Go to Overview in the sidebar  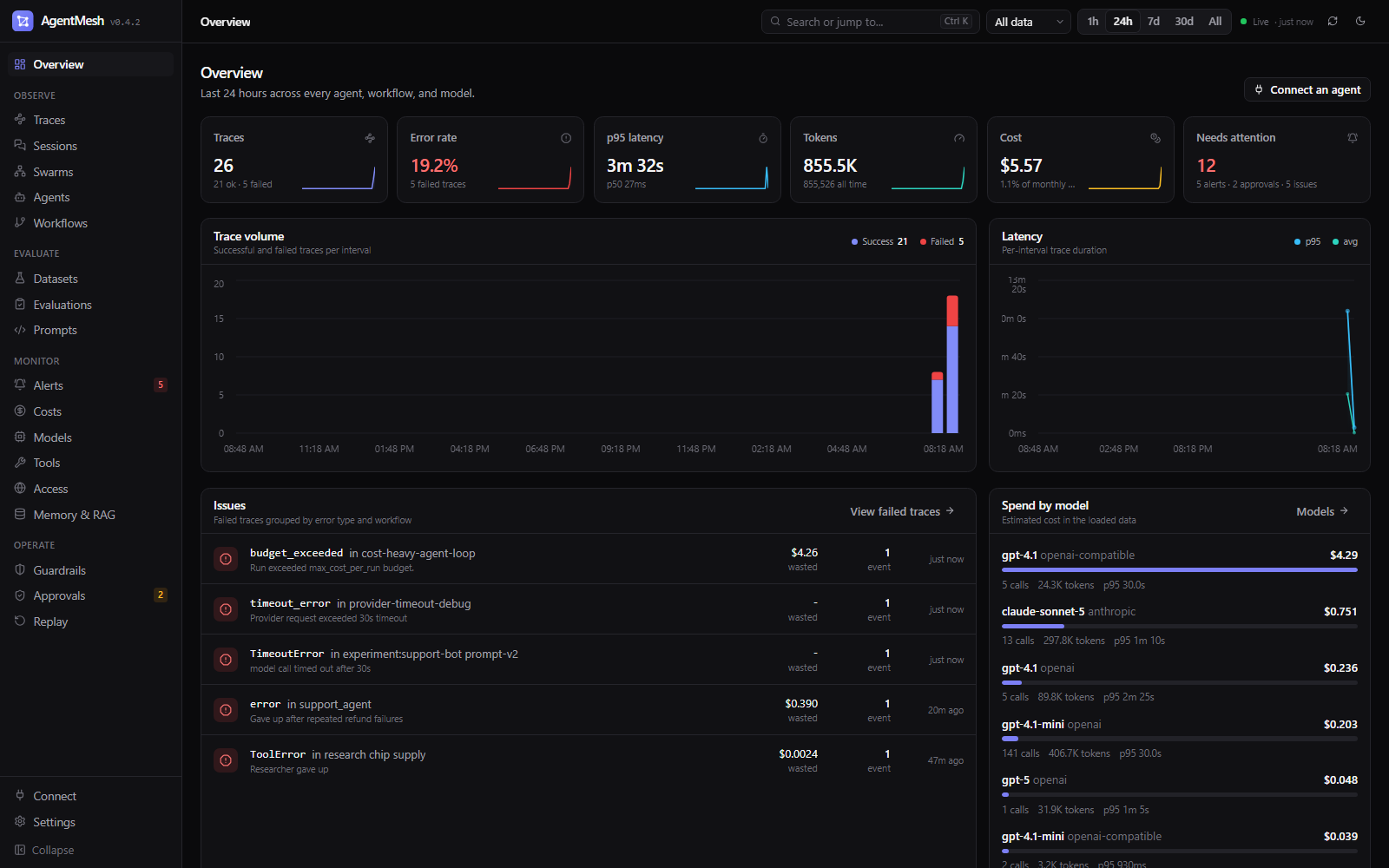tap(90, 64)
